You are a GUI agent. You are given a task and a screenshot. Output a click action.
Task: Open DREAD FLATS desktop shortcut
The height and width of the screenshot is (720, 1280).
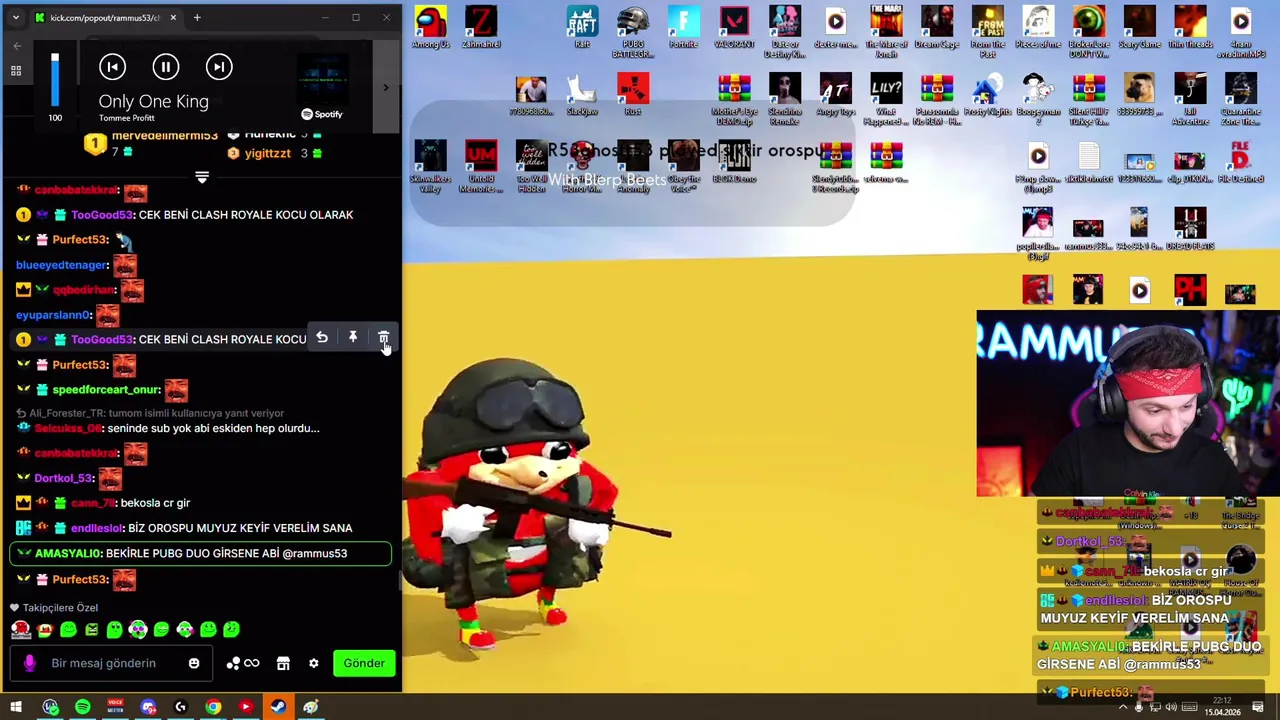pos(1190,230)
